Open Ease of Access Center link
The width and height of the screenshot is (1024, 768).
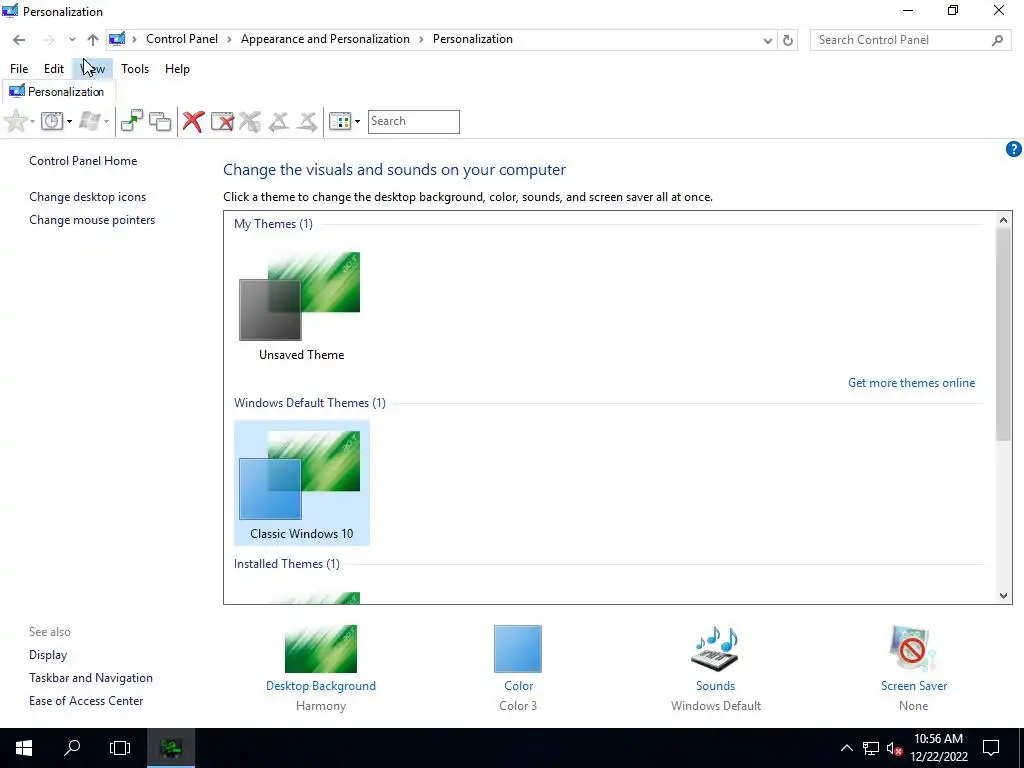(x=86, y=701)
